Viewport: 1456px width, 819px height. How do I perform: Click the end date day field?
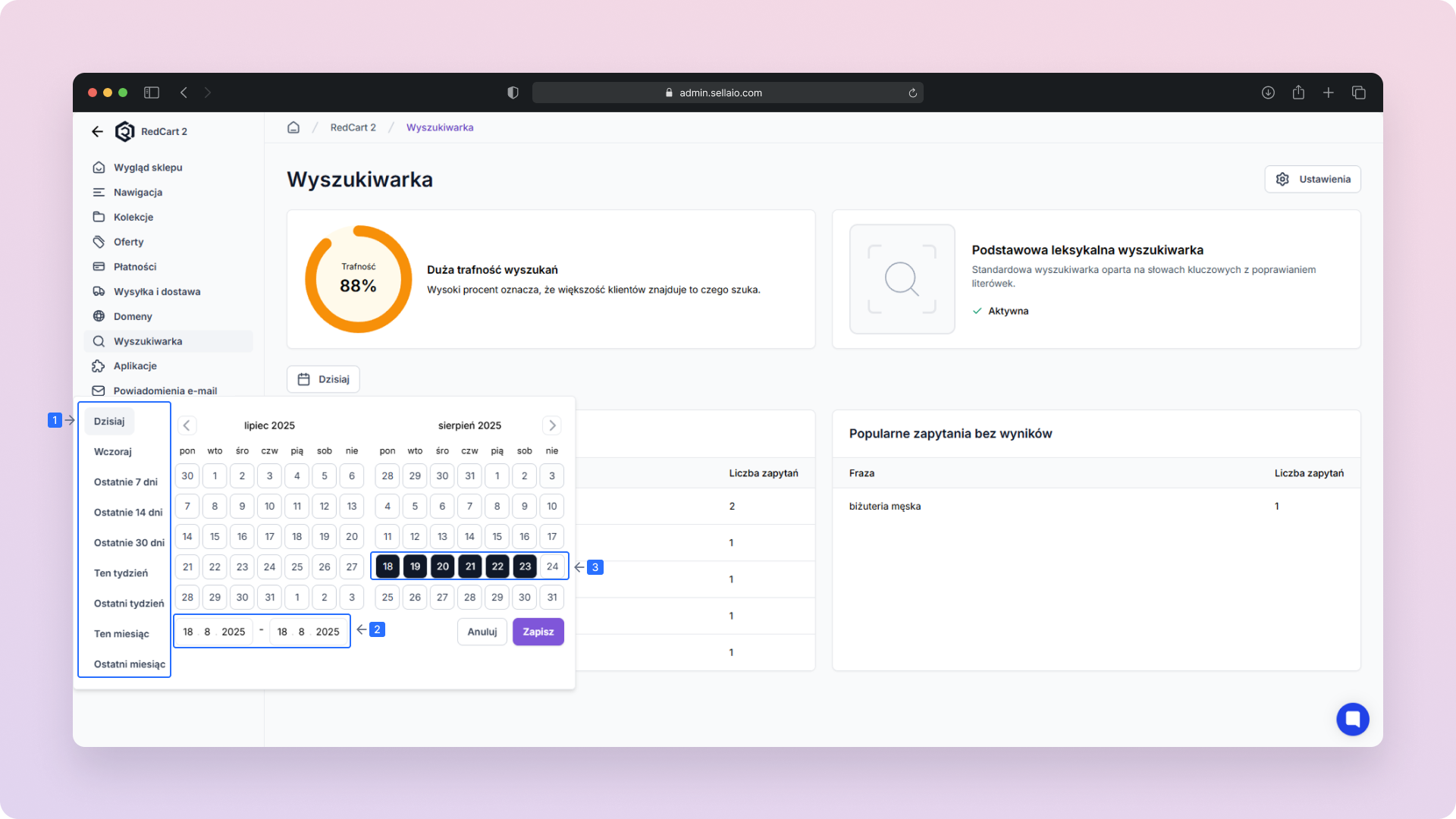click(282, 632)
